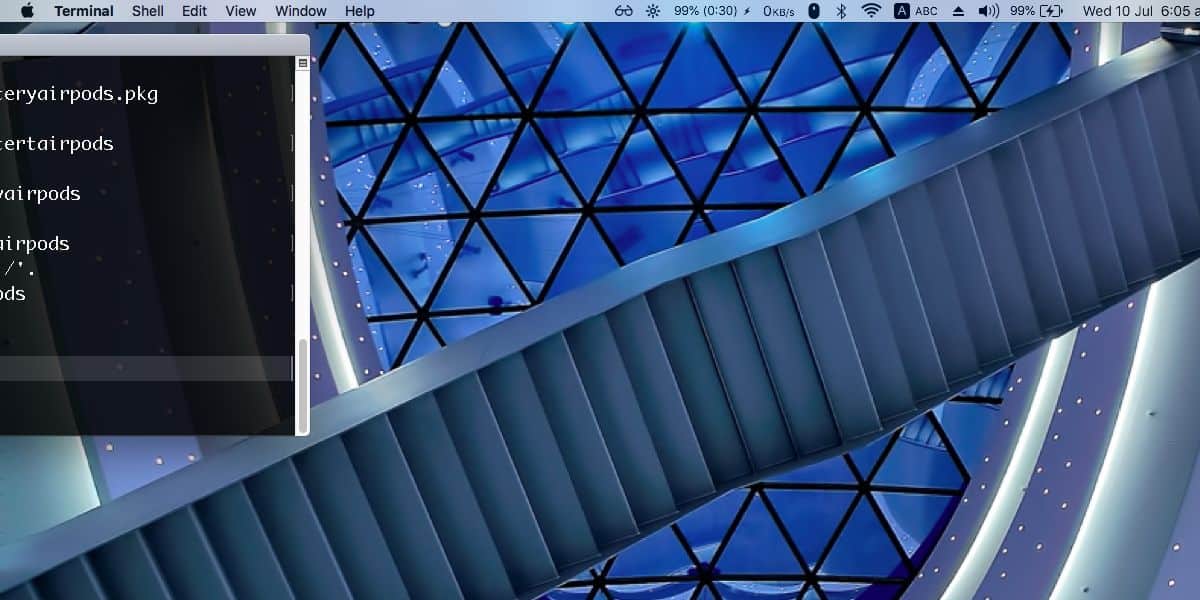Open the Shell menu
The height and width of the screenshot is (600, 1200).
[x=148, y=11]
